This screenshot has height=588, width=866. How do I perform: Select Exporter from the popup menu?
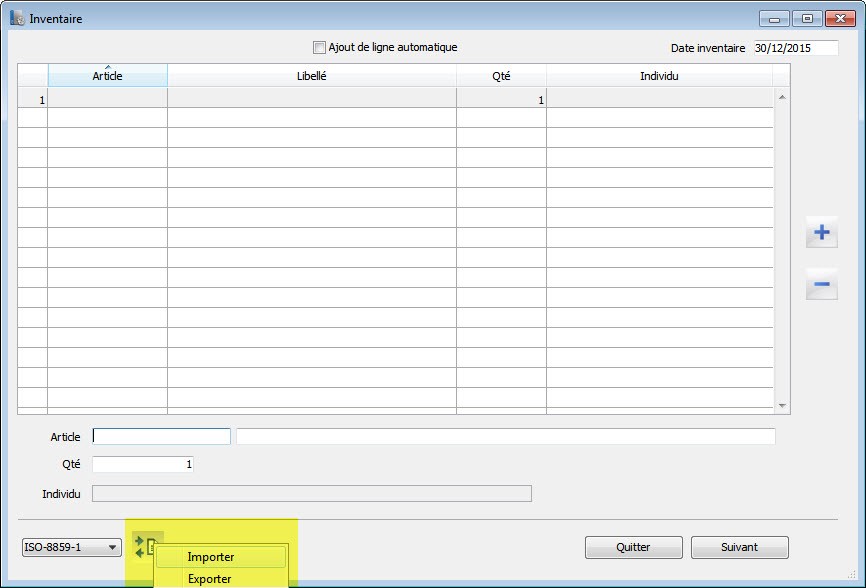point(210,579)
